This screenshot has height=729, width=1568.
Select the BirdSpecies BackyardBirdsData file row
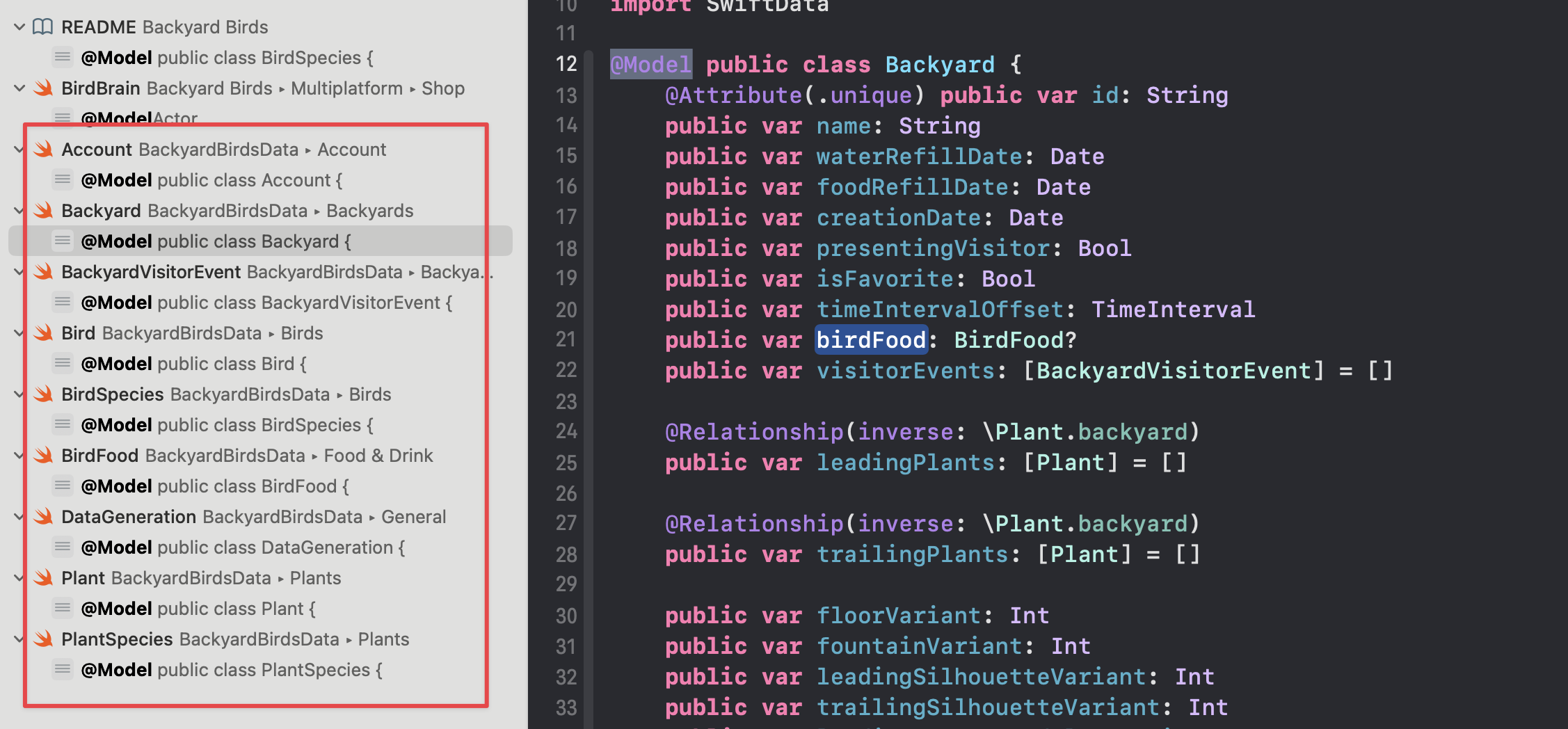click(225, 394)
